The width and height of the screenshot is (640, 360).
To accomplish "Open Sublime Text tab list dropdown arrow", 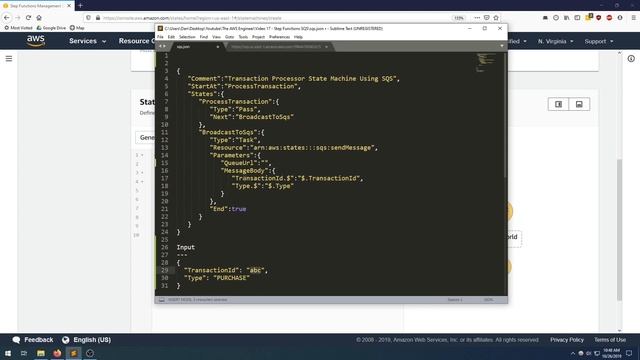I will point(502,46).
